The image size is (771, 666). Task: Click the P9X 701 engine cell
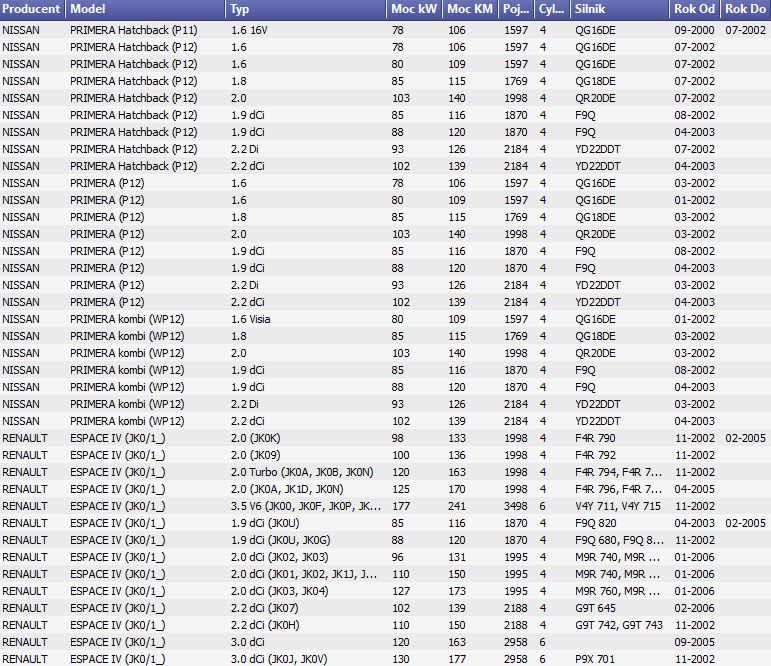pyautogui.click(x=595, y=659)
